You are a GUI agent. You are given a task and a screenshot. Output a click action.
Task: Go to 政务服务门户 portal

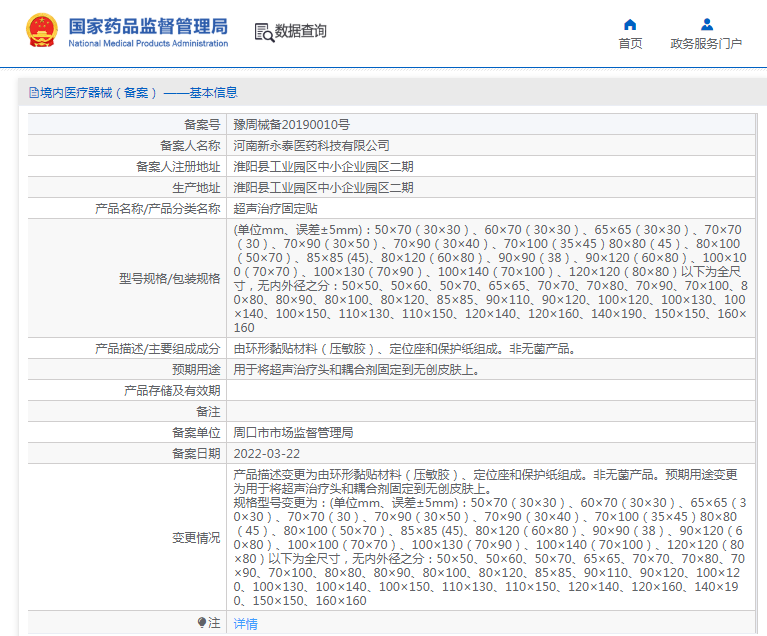pyautogui.click(x=706, y=44)
